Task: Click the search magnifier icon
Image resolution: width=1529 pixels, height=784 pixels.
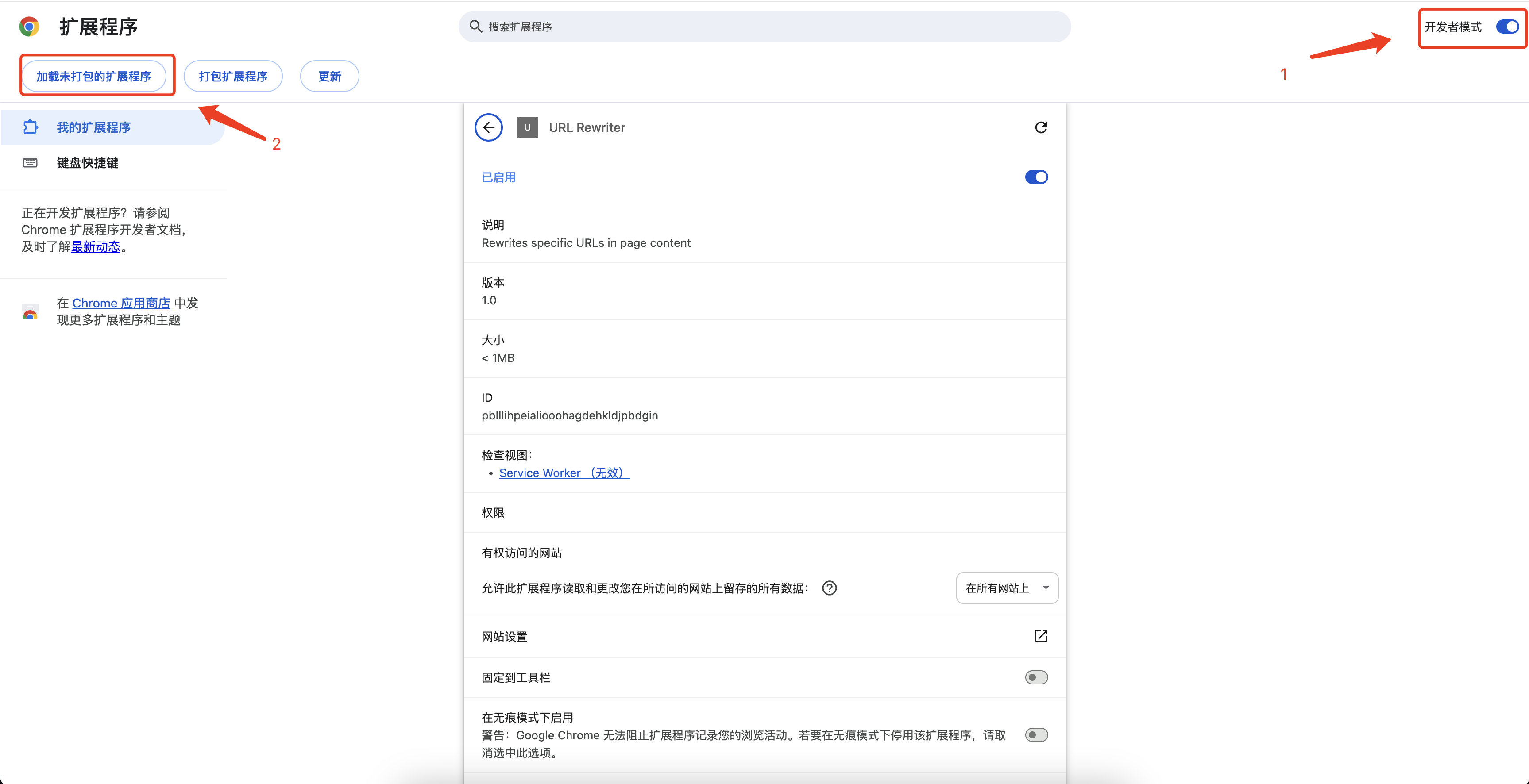Action: coord(475,27)
